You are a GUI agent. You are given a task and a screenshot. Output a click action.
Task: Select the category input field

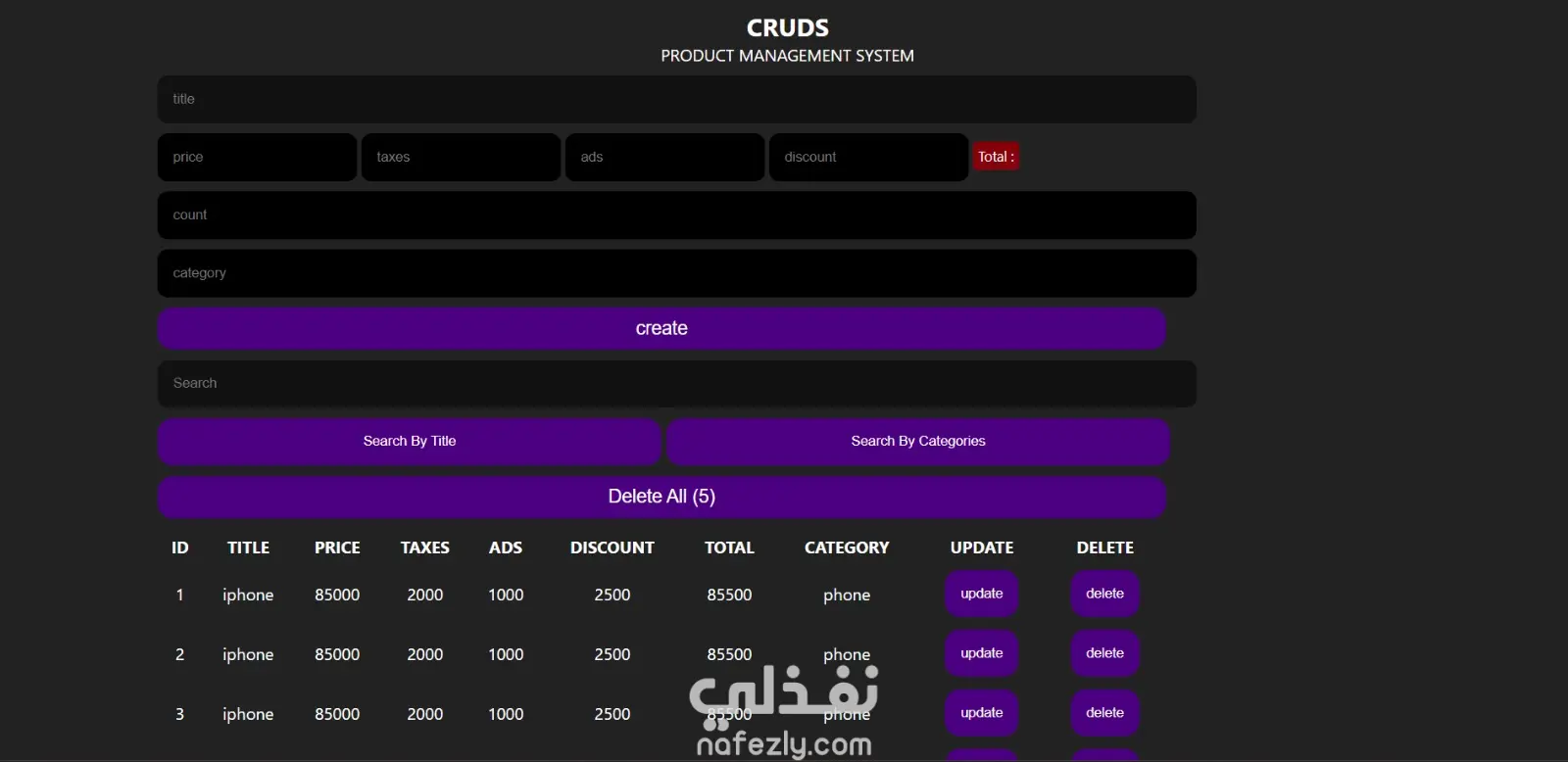(x=676, y=273)
